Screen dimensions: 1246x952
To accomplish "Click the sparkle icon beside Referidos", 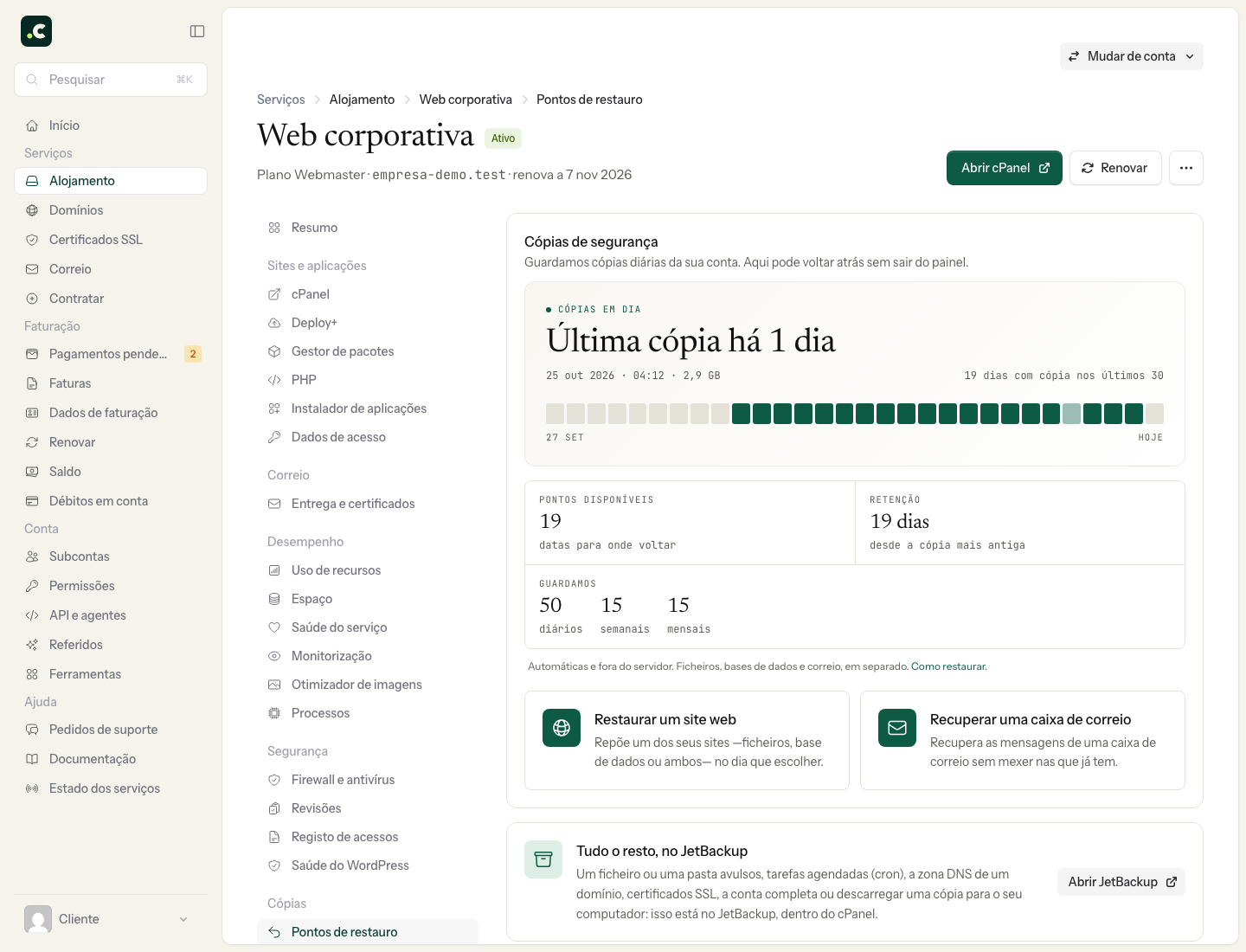I will coord(32,645).
